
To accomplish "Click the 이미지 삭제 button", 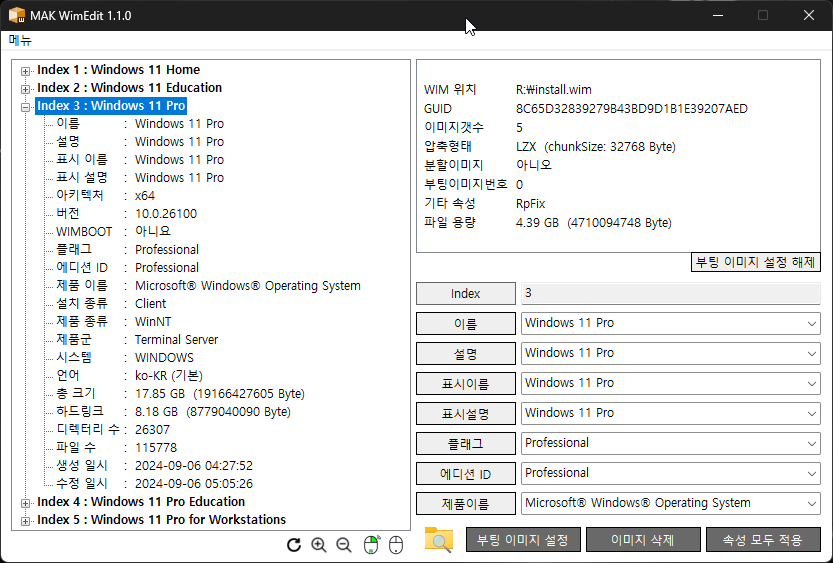I will pos(643,540).
